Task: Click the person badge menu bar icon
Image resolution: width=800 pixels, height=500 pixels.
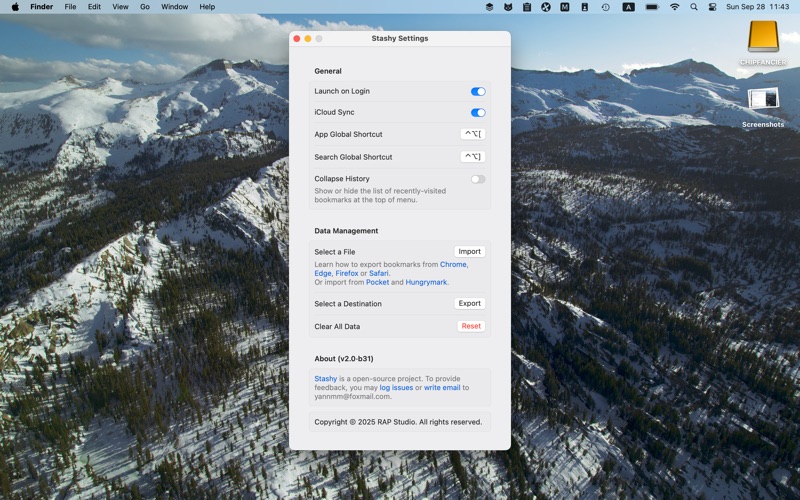Action: pos(585,7)
